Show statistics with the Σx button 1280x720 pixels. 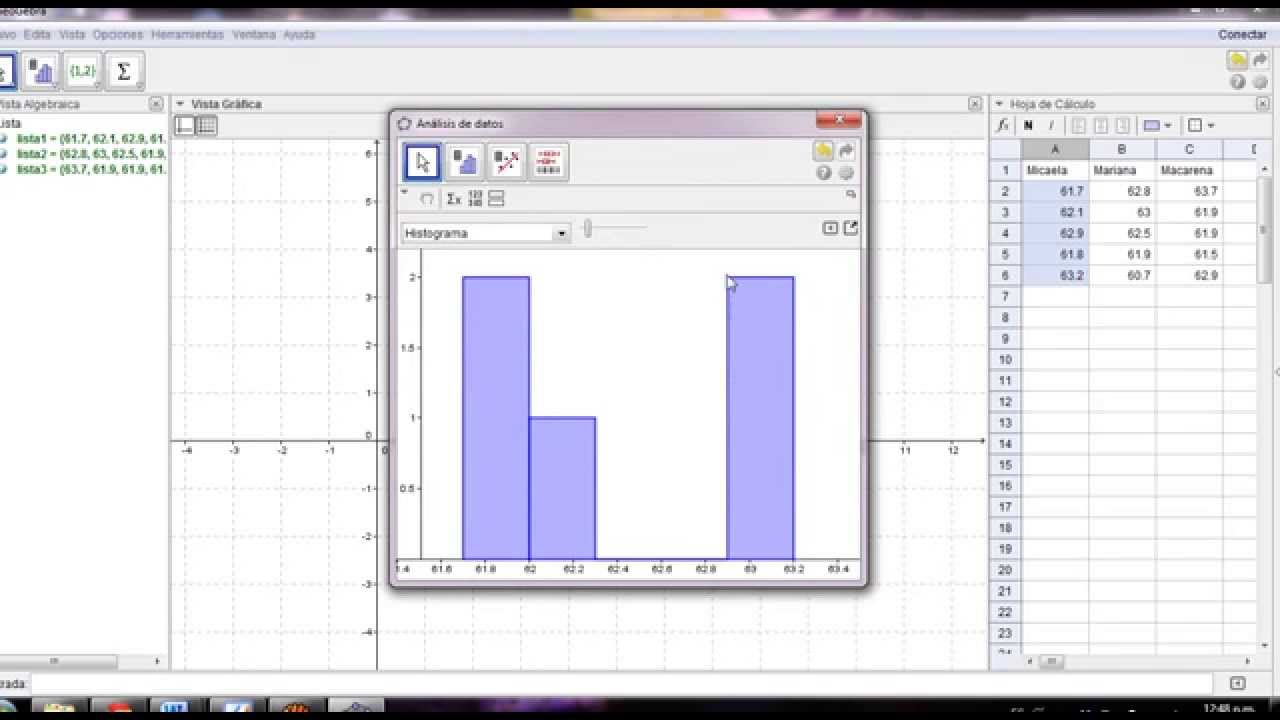pos(454,199)
